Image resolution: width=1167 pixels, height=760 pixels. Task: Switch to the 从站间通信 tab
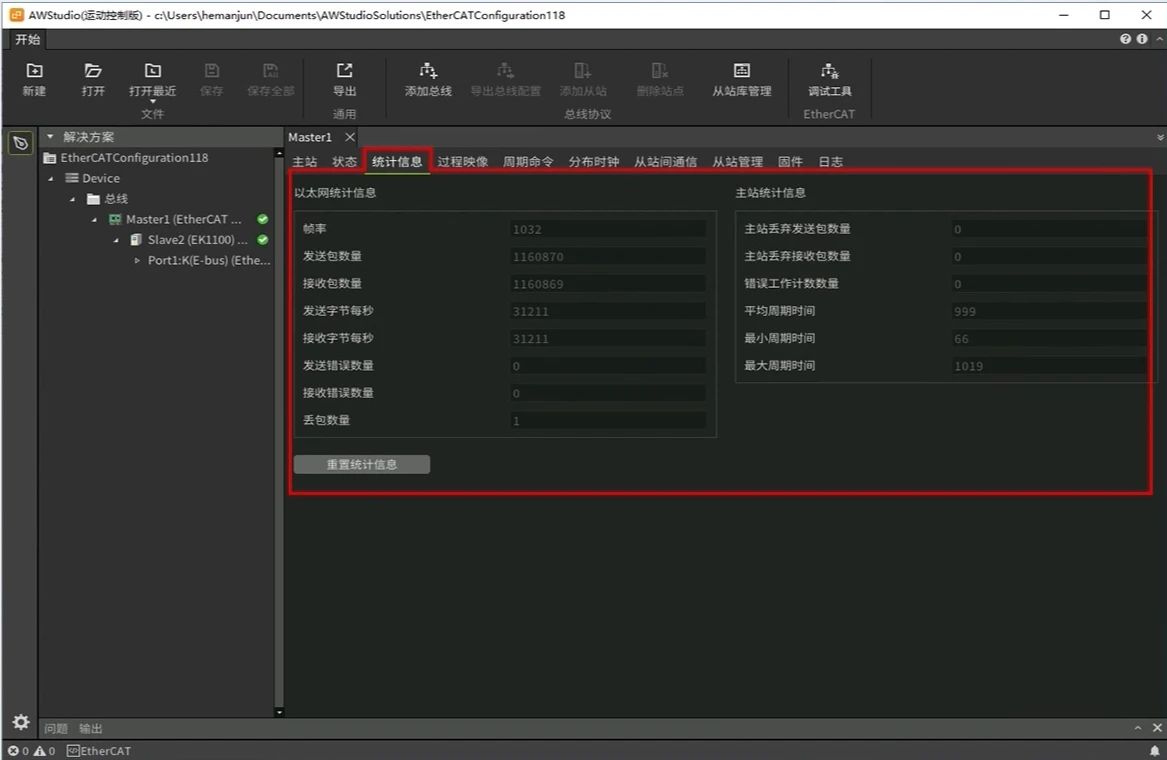pyautogui.click(x=665, y=162)
